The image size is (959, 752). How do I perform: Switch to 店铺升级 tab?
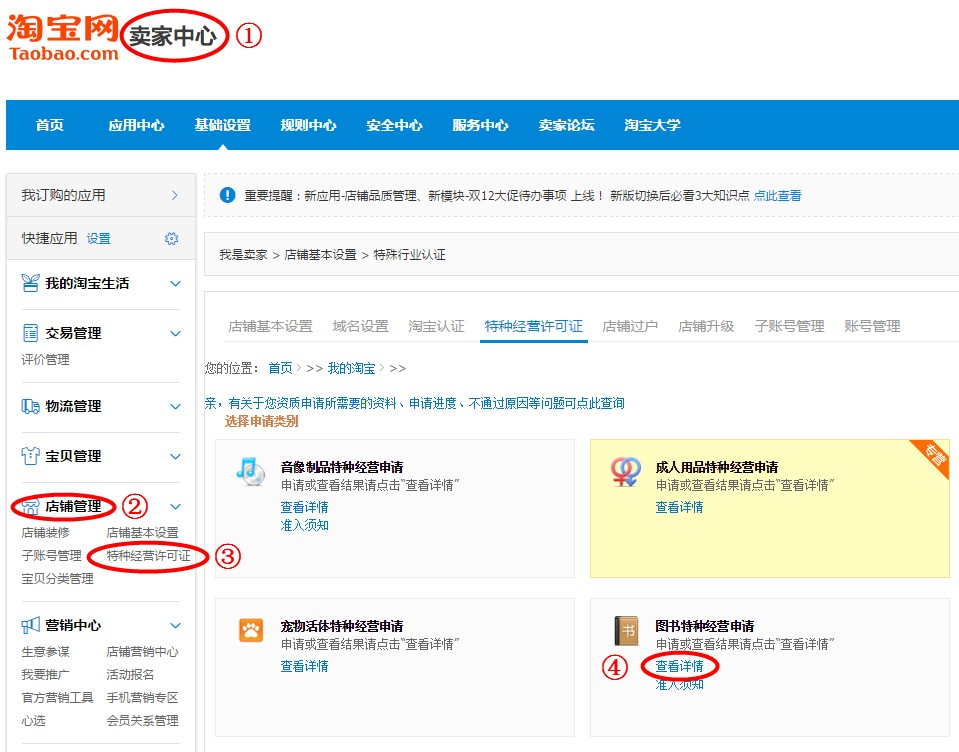click(x=706, y=326)
